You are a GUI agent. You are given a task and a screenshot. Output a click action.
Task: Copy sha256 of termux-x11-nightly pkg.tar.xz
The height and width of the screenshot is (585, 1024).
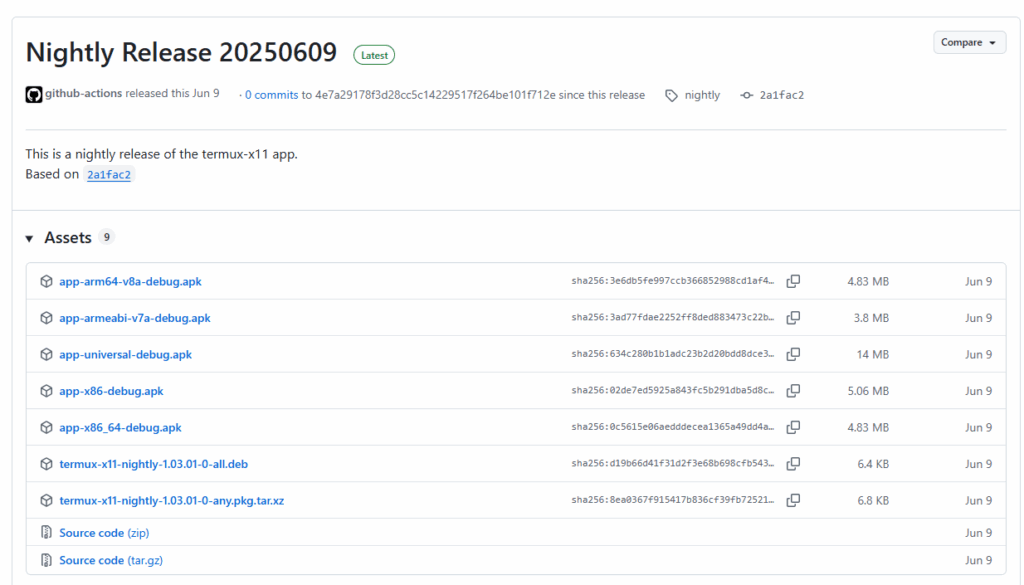point(793,501)
